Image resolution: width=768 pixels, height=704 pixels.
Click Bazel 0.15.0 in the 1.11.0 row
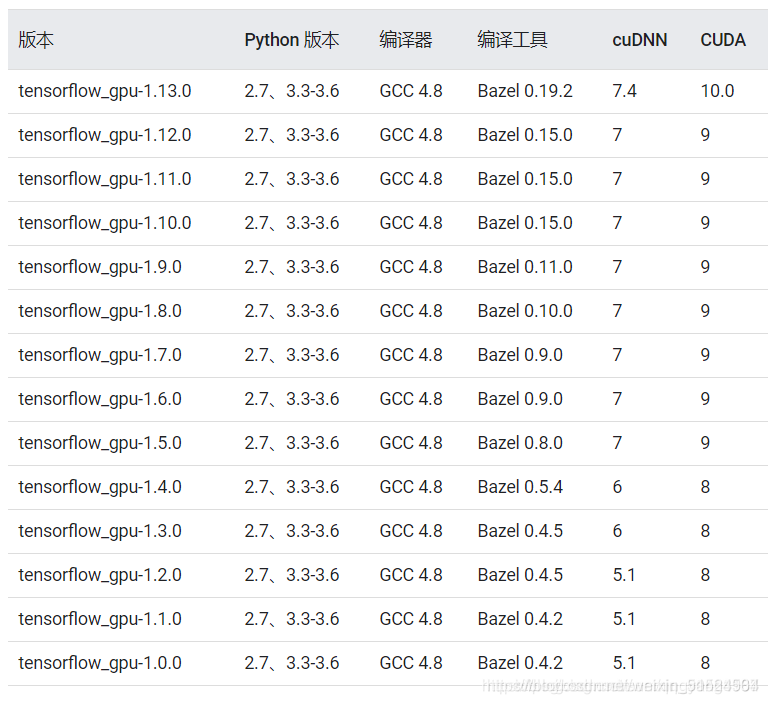[525, 179]
